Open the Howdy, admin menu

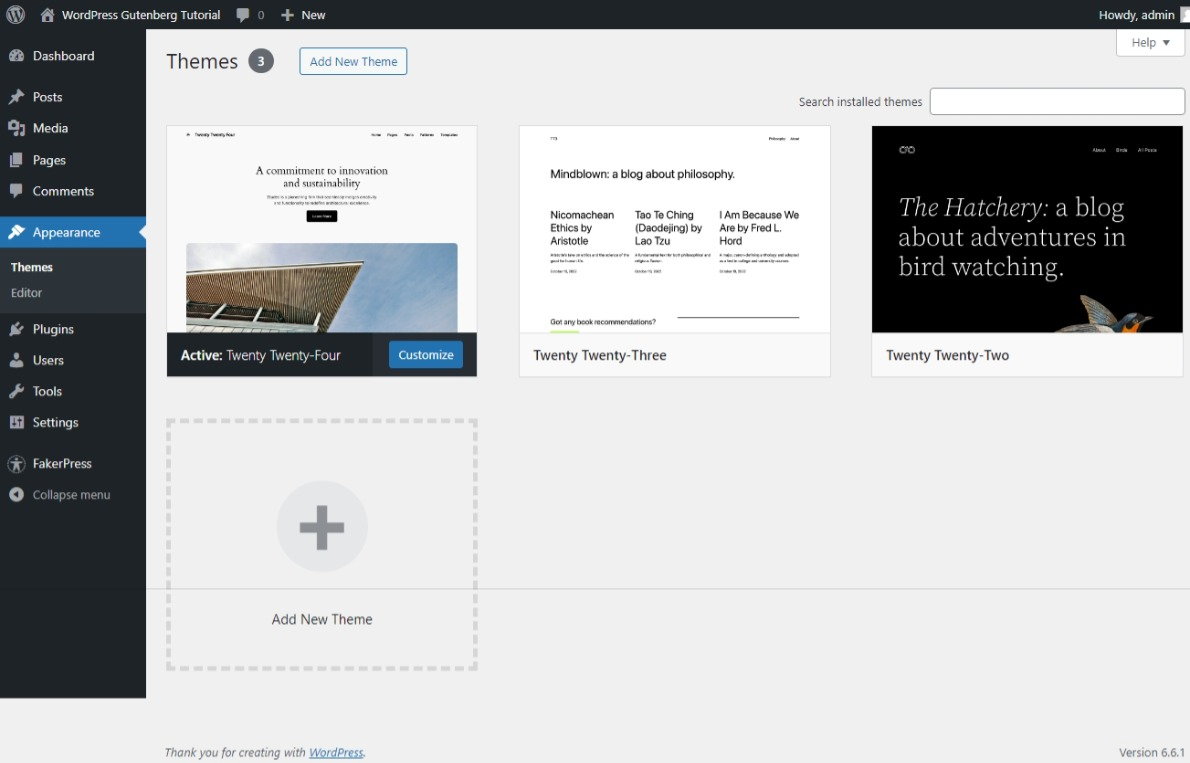[x=1135, y=14]
